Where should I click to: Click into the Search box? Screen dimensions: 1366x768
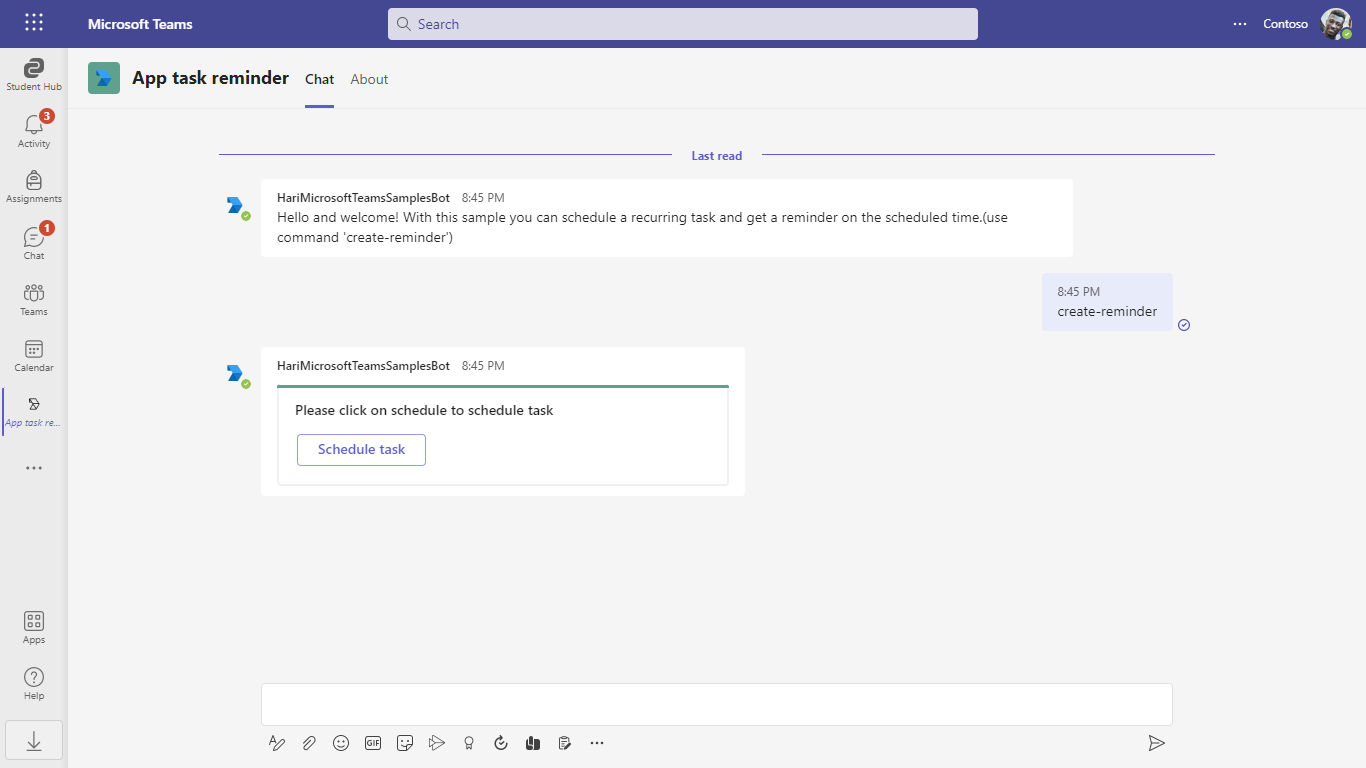683,24
